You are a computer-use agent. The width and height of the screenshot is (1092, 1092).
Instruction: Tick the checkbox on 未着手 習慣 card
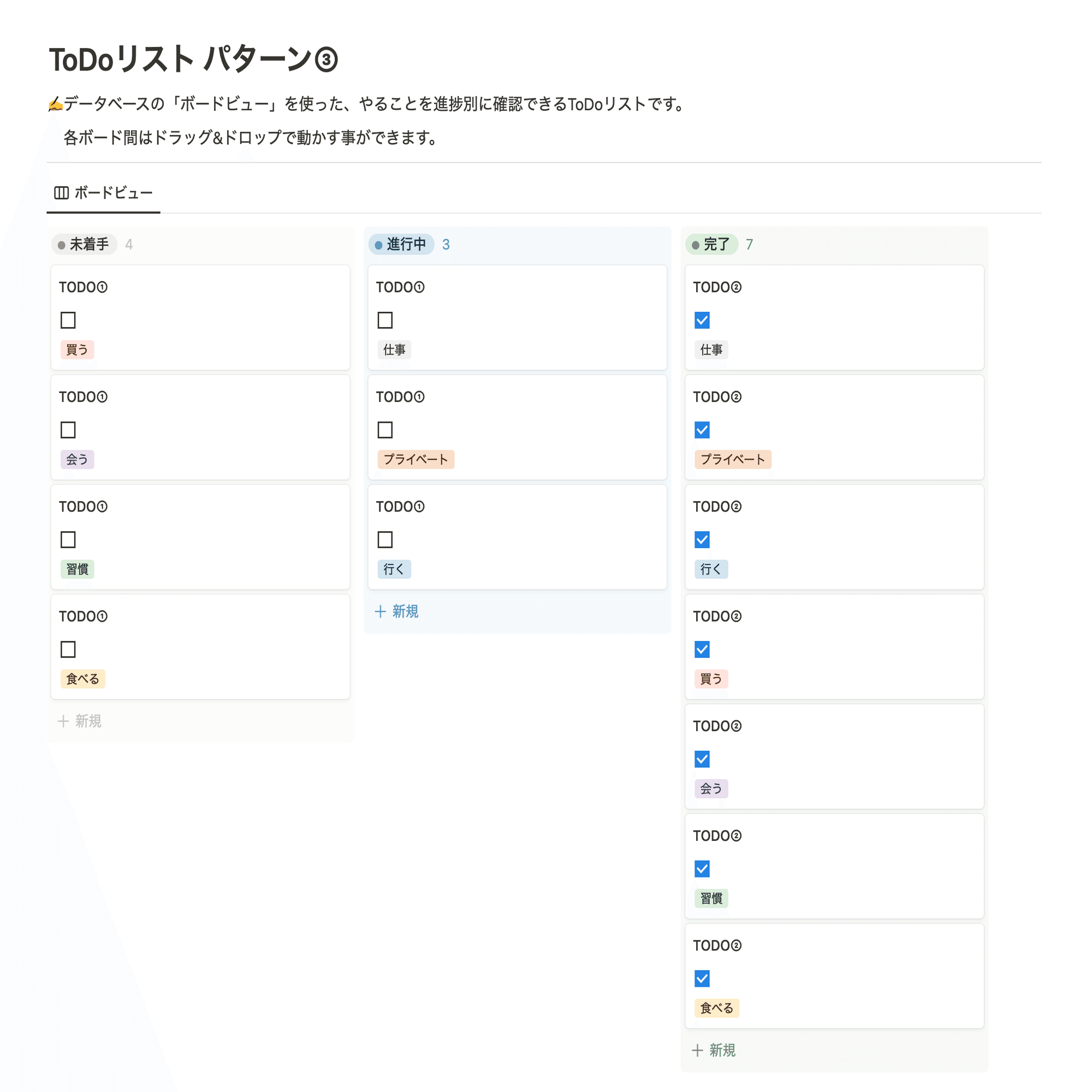(68, 539)
